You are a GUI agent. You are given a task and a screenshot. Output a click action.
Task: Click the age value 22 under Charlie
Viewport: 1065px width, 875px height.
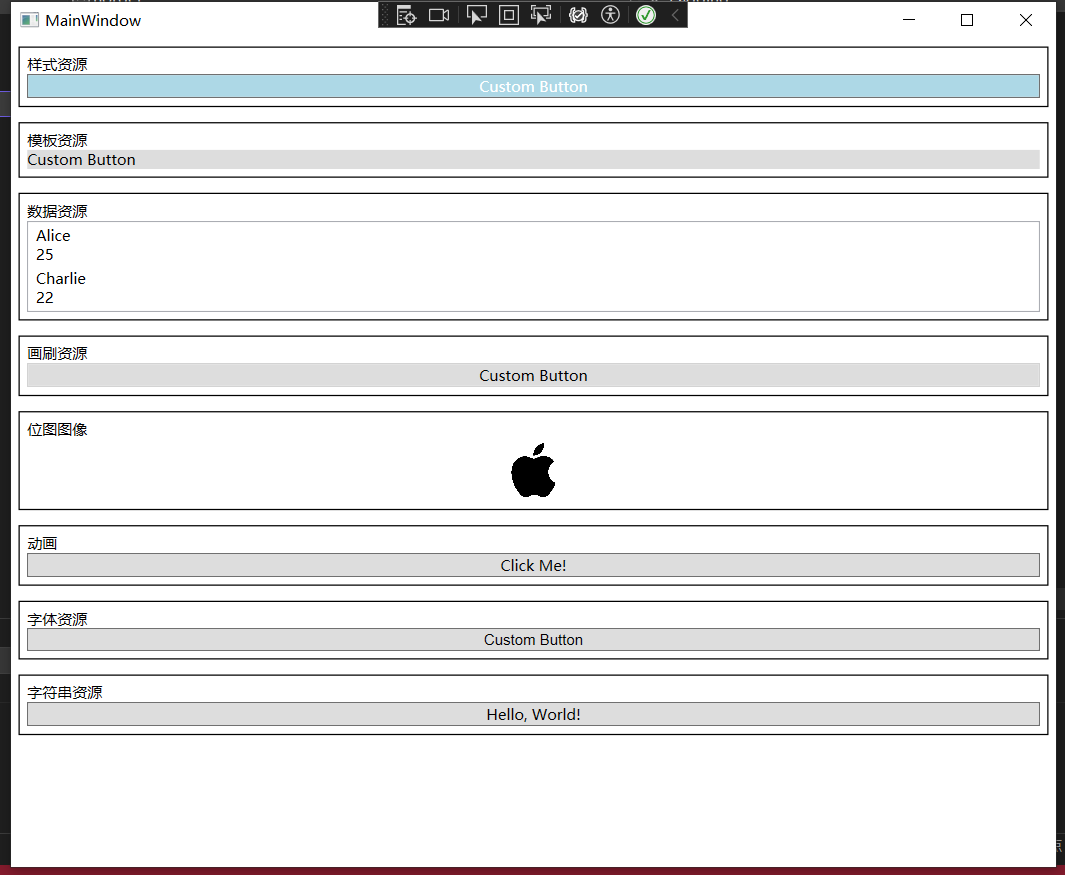coord(45,298)
